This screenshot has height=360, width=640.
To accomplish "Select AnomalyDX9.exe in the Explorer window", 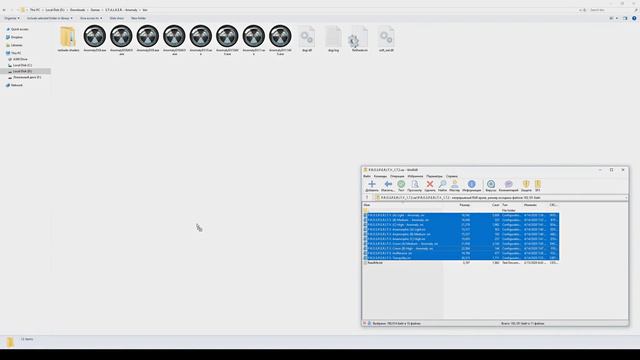I will (148, 39).
